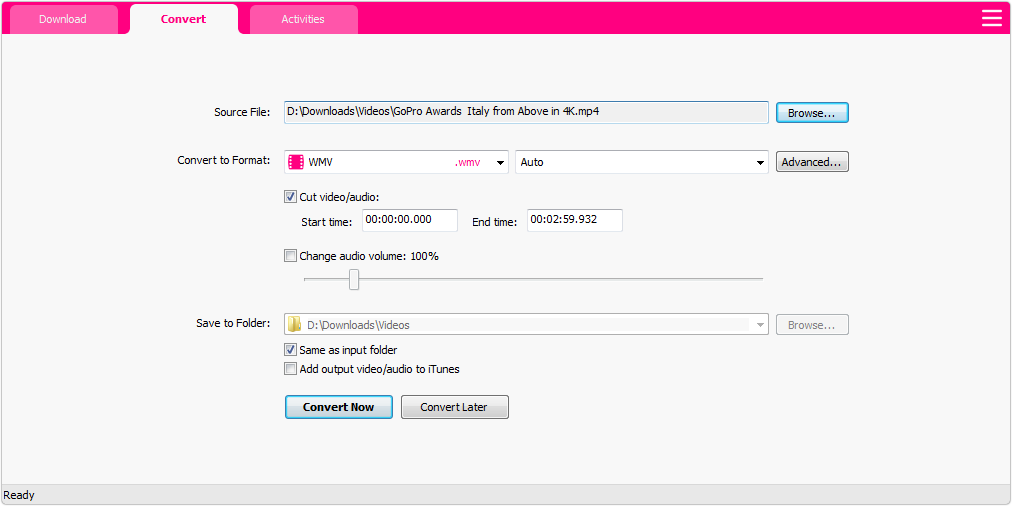
Task: Click the Convert Later button
Action: click(454, 407)
